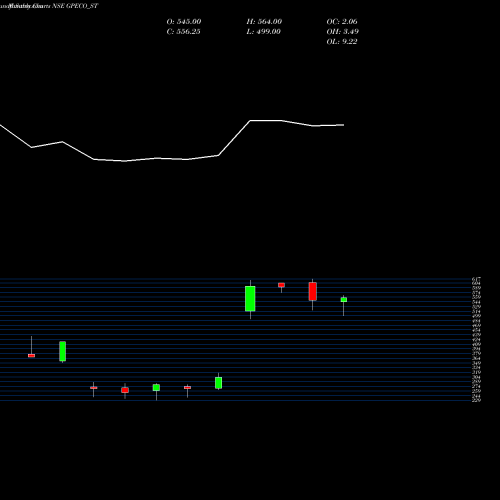Select the high price 'H: 564.00'

[264, 21]
